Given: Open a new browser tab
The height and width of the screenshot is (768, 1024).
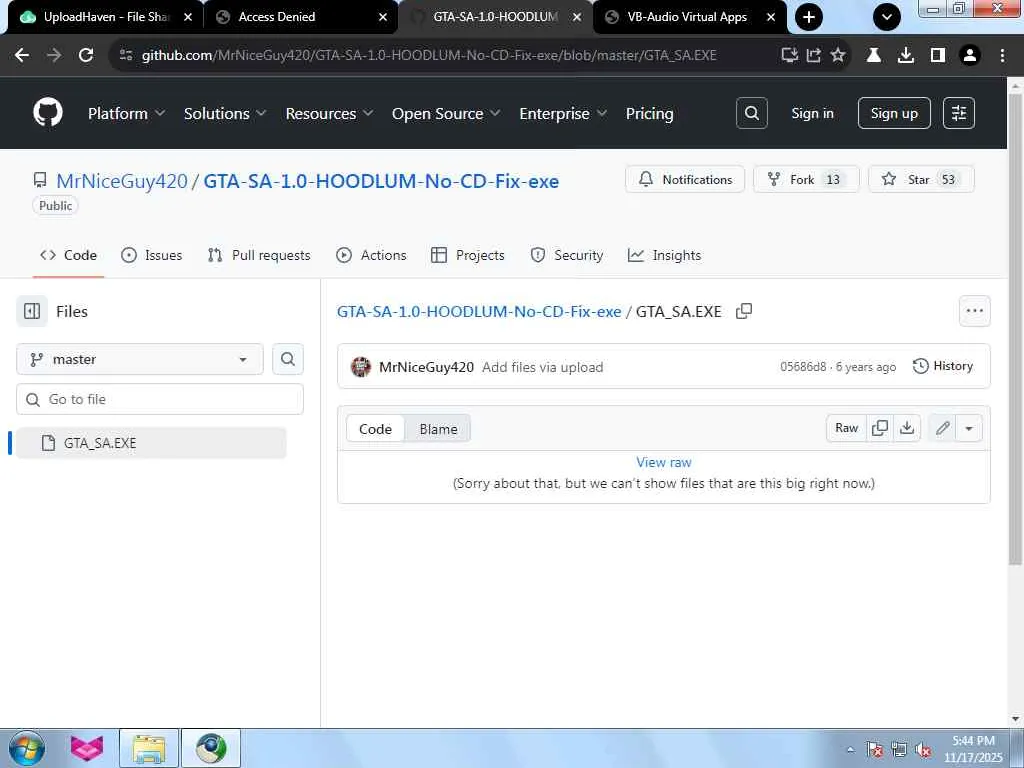Looking at the screenshot, I should pos(808,17).
